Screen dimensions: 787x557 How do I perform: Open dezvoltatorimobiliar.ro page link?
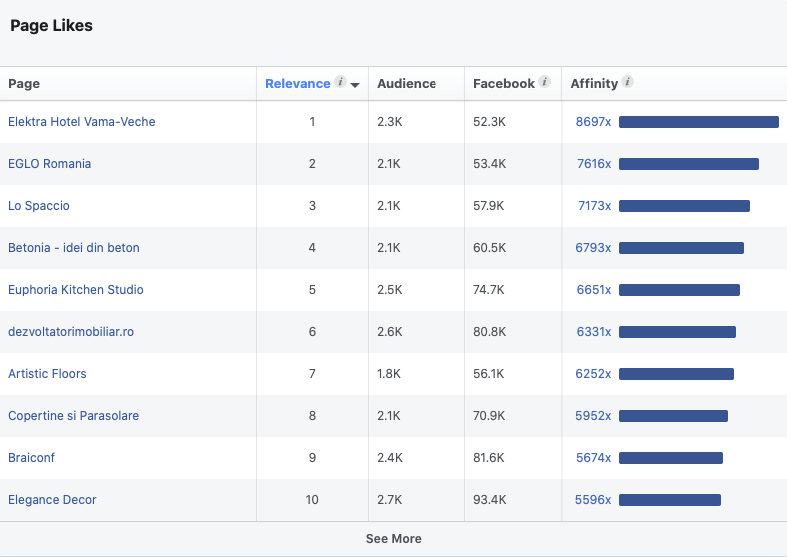pos(71,332)
